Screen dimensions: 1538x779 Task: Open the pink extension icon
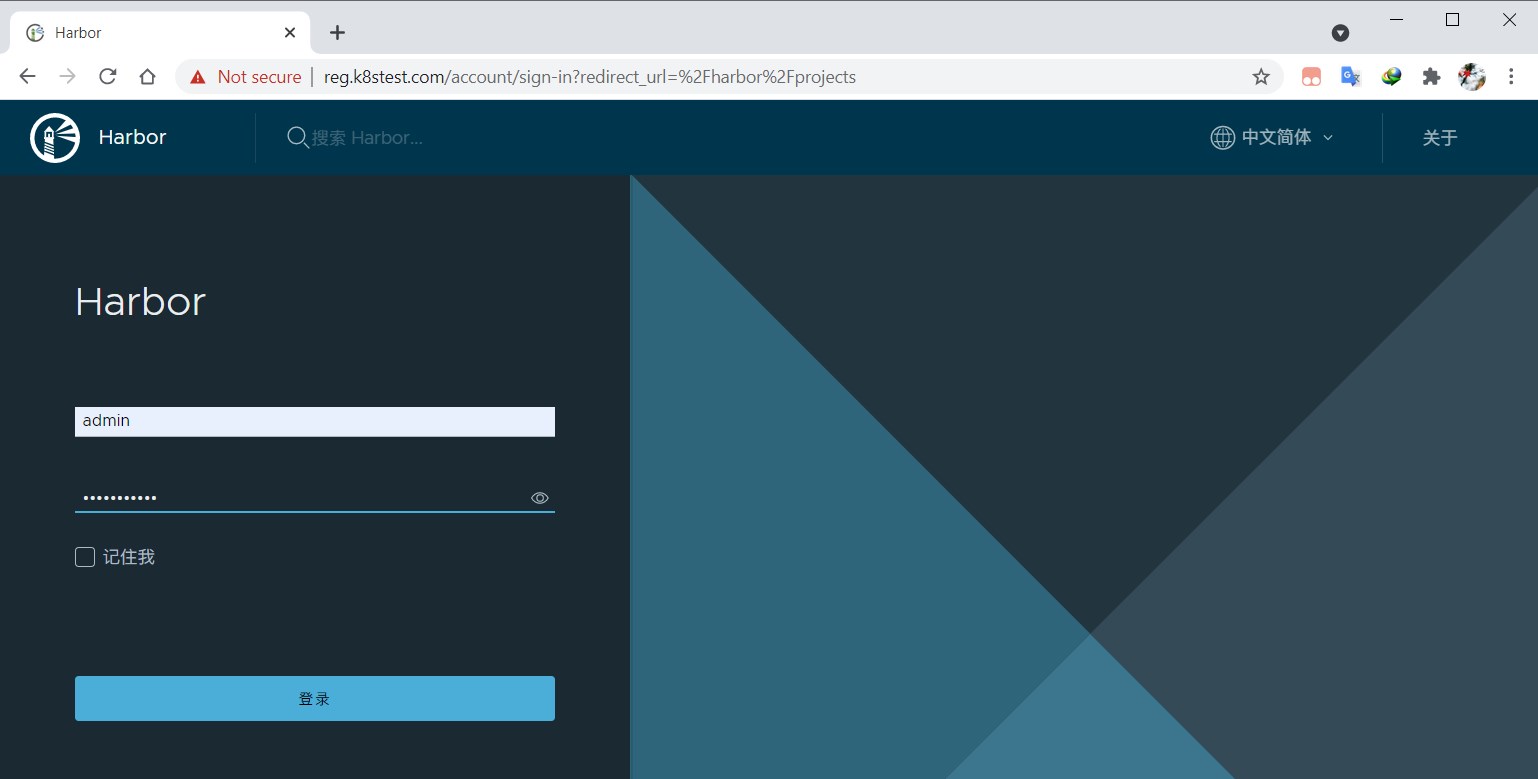[1311, 77]
